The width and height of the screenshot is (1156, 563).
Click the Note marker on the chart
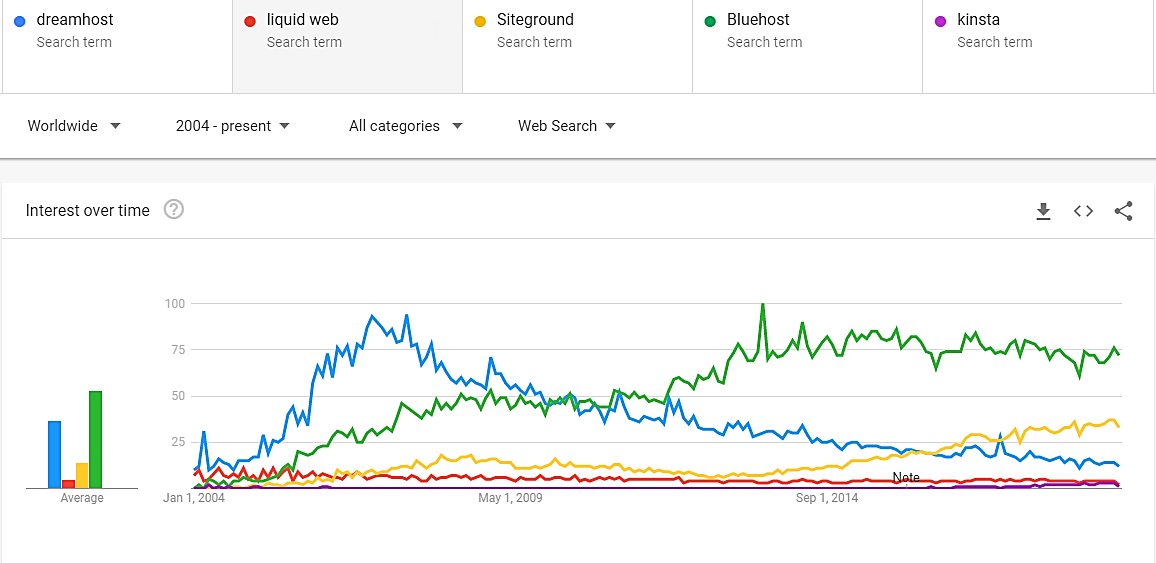906,478
